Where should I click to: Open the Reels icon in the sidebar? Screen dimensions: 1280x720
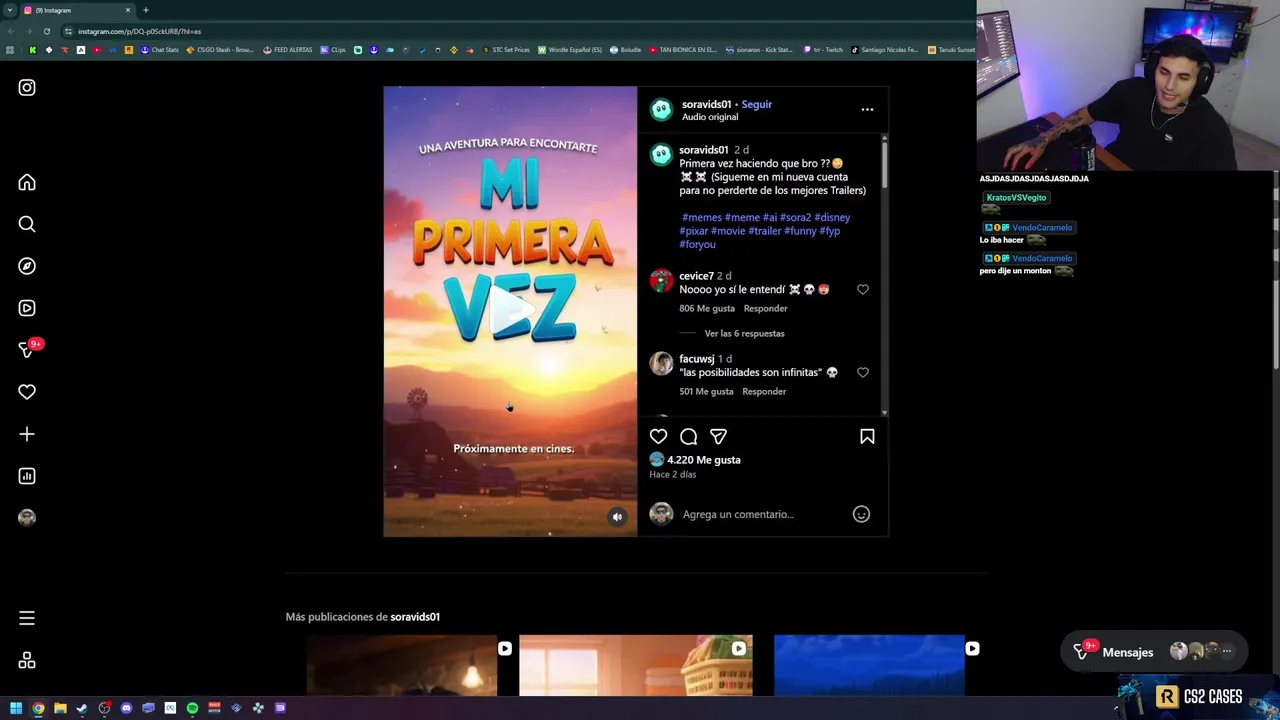point(27,308)
